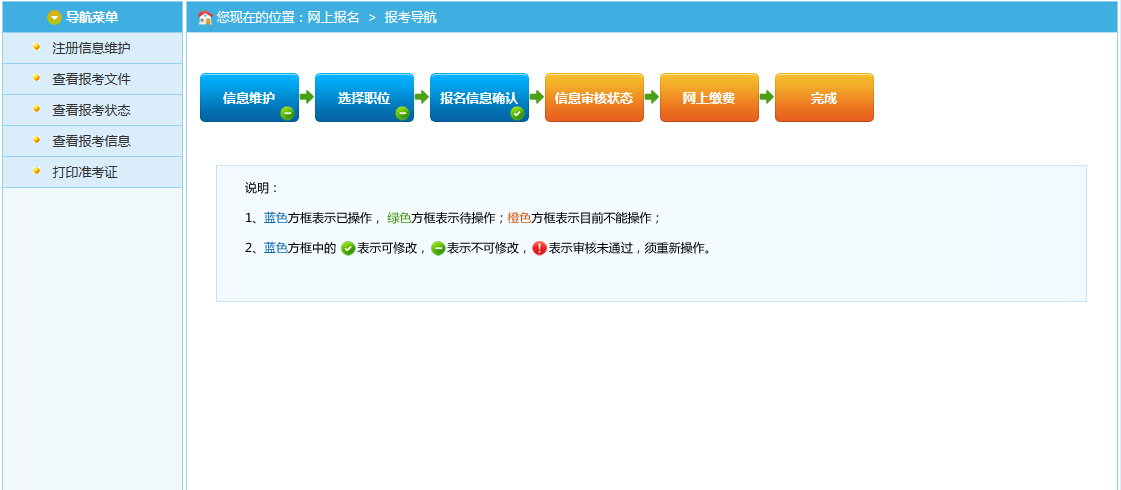The image size is (1121, 490).
Task: Open the 选择职位 step
Action: point(364,97)
